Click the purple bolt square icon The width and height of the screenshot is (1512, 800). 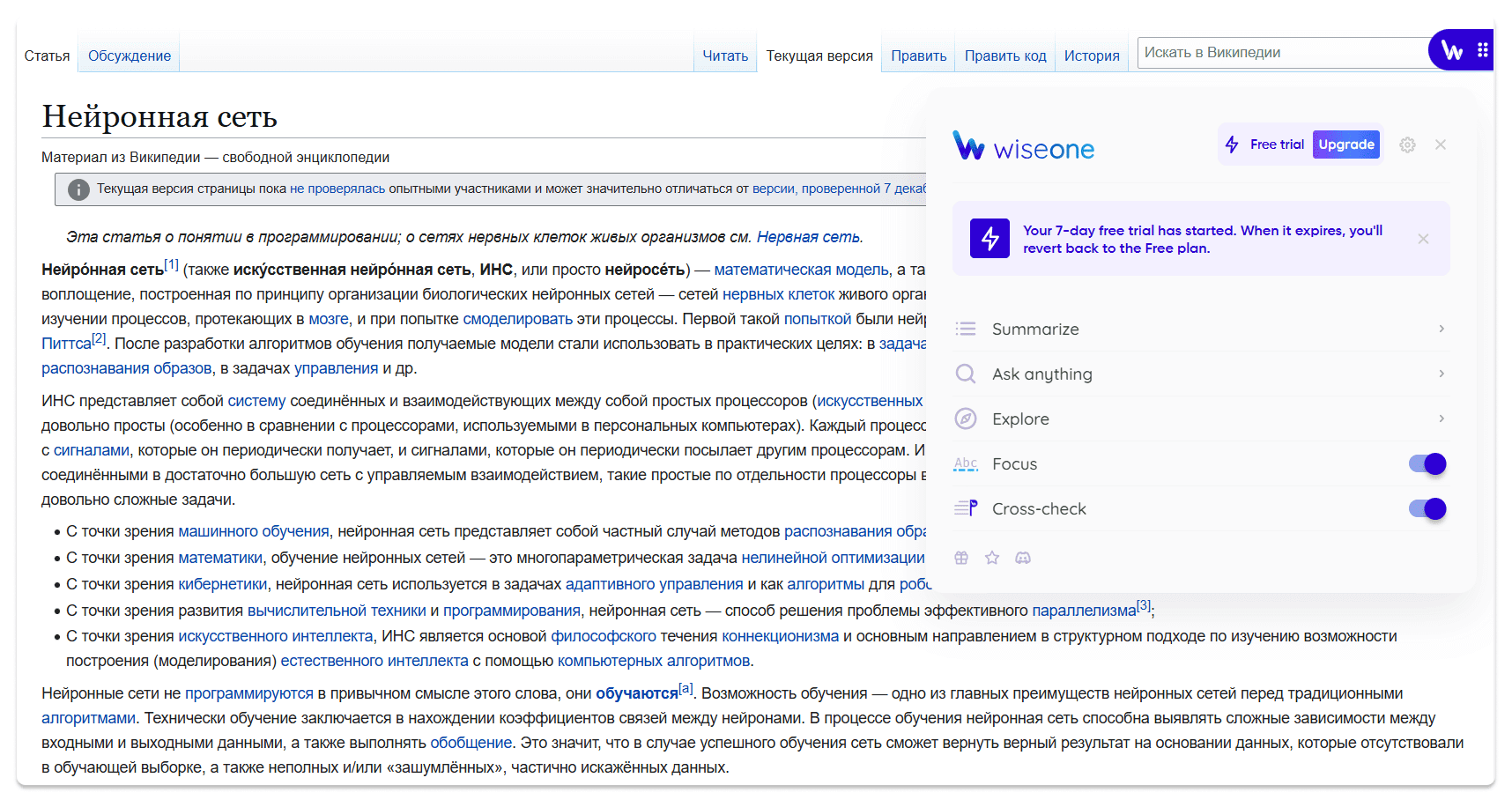990,239
